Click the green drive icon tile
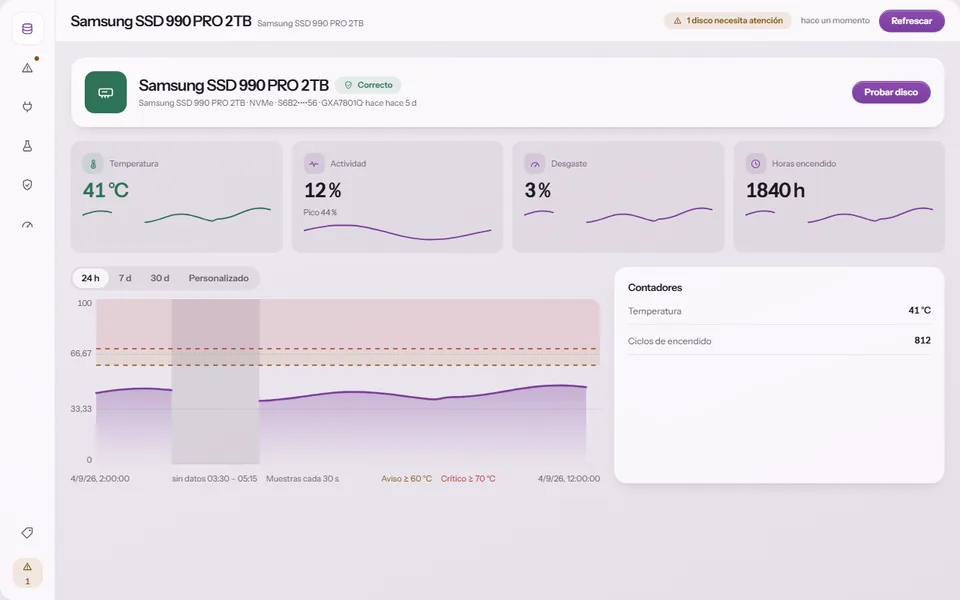960x600 pixels. (x=105, y=92)
